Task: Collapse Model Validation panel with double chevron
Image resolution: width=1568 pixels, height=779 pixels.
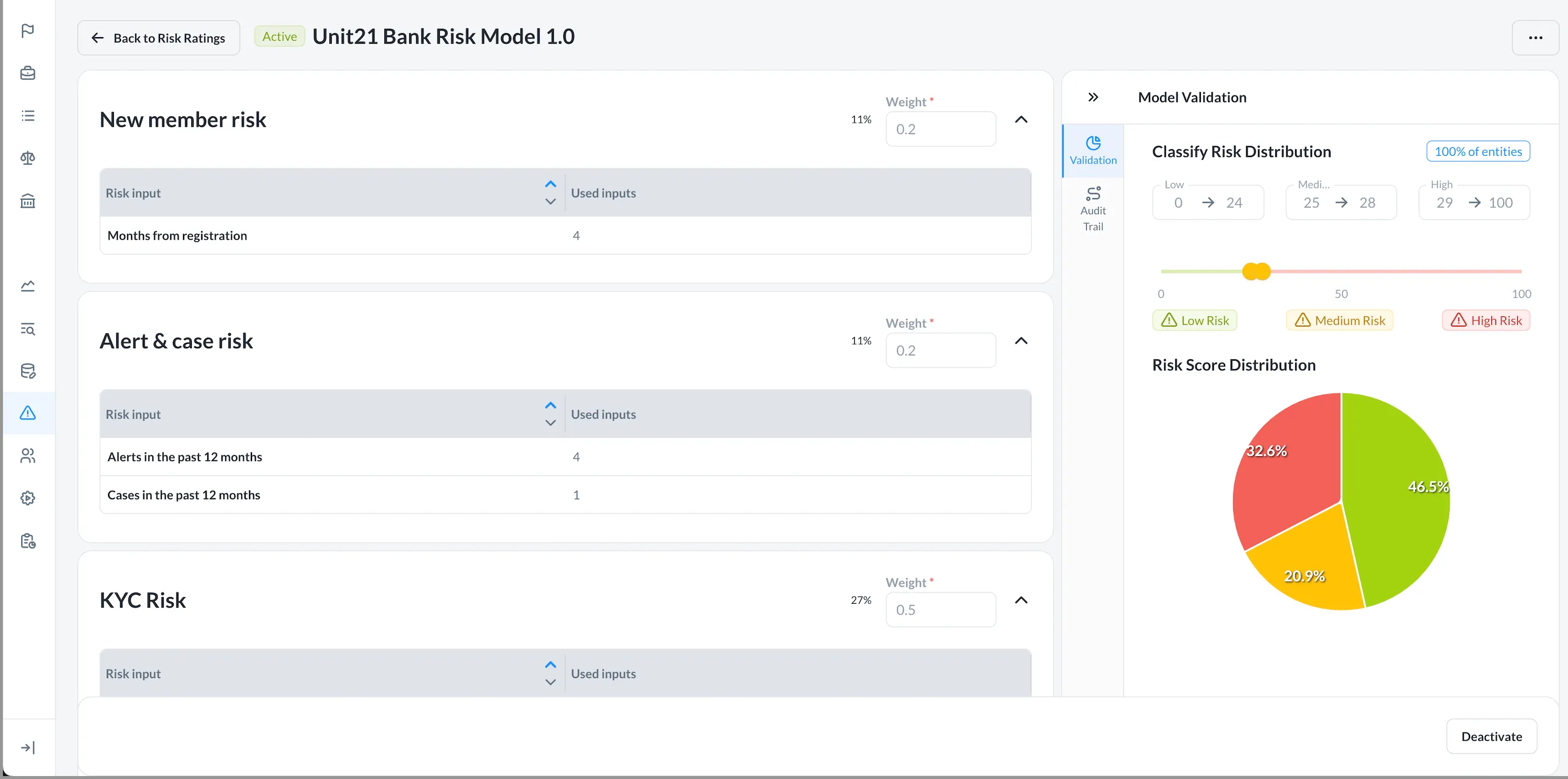Action: (x=1093, y=97)
